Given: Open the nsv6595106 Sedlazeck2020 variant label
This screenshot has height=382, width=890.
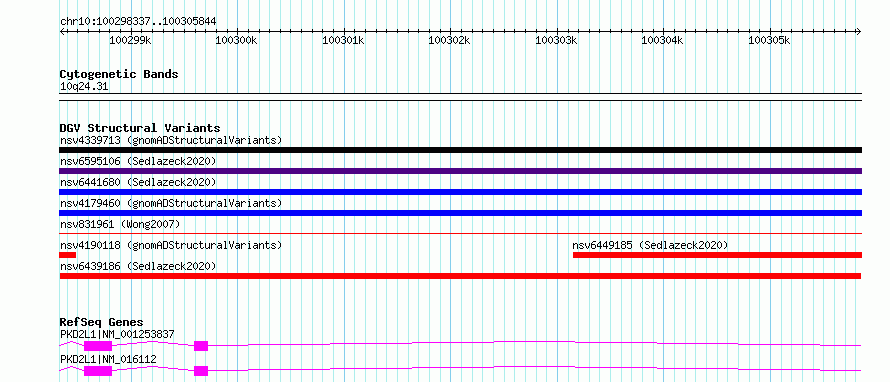Looking at the screenshot, I should (x=138, y=161).
